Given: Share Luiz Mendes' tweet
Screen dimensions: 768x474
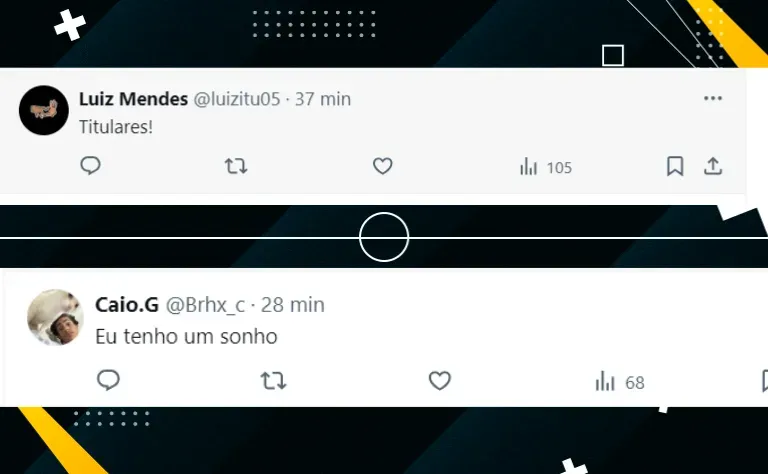Looking at the screenshot, I should coord(713,166).
